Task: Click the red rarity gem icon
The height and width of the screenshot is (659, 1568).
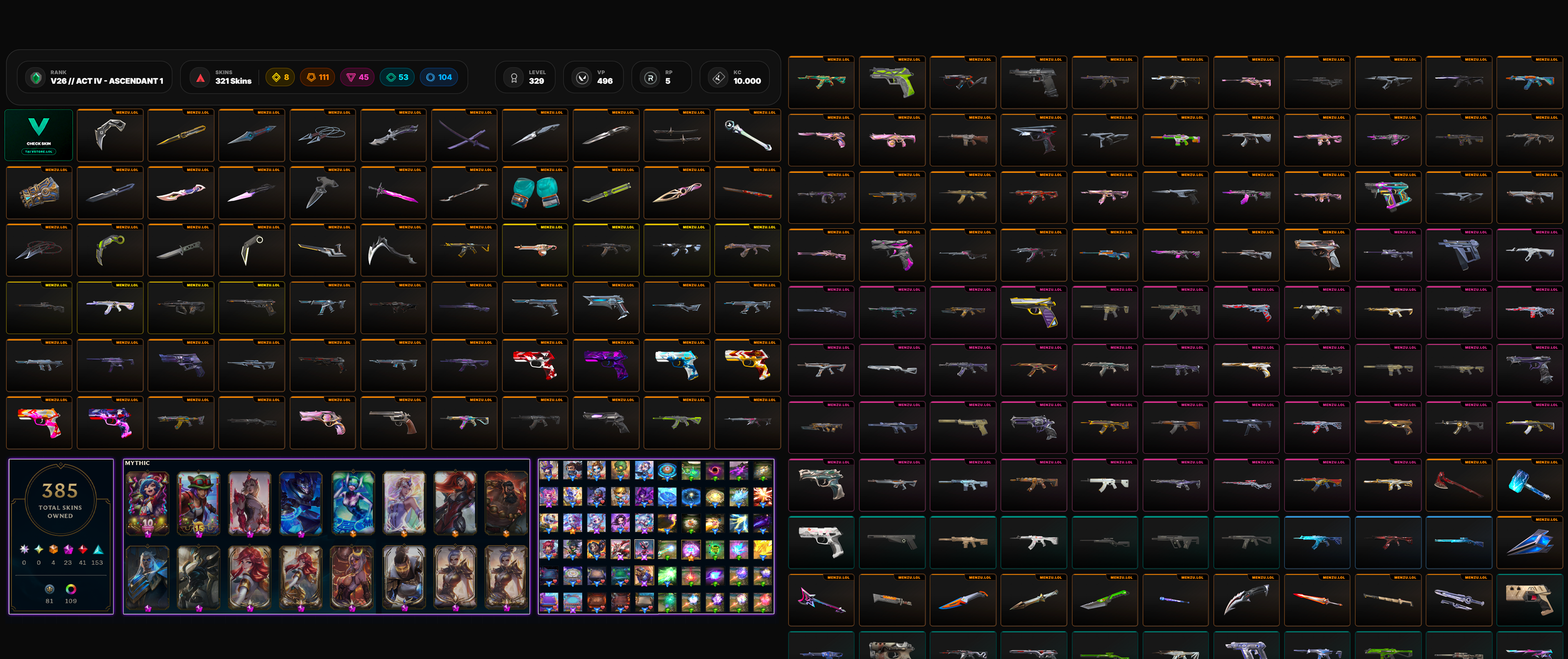Action: click(x=83, y=550)
